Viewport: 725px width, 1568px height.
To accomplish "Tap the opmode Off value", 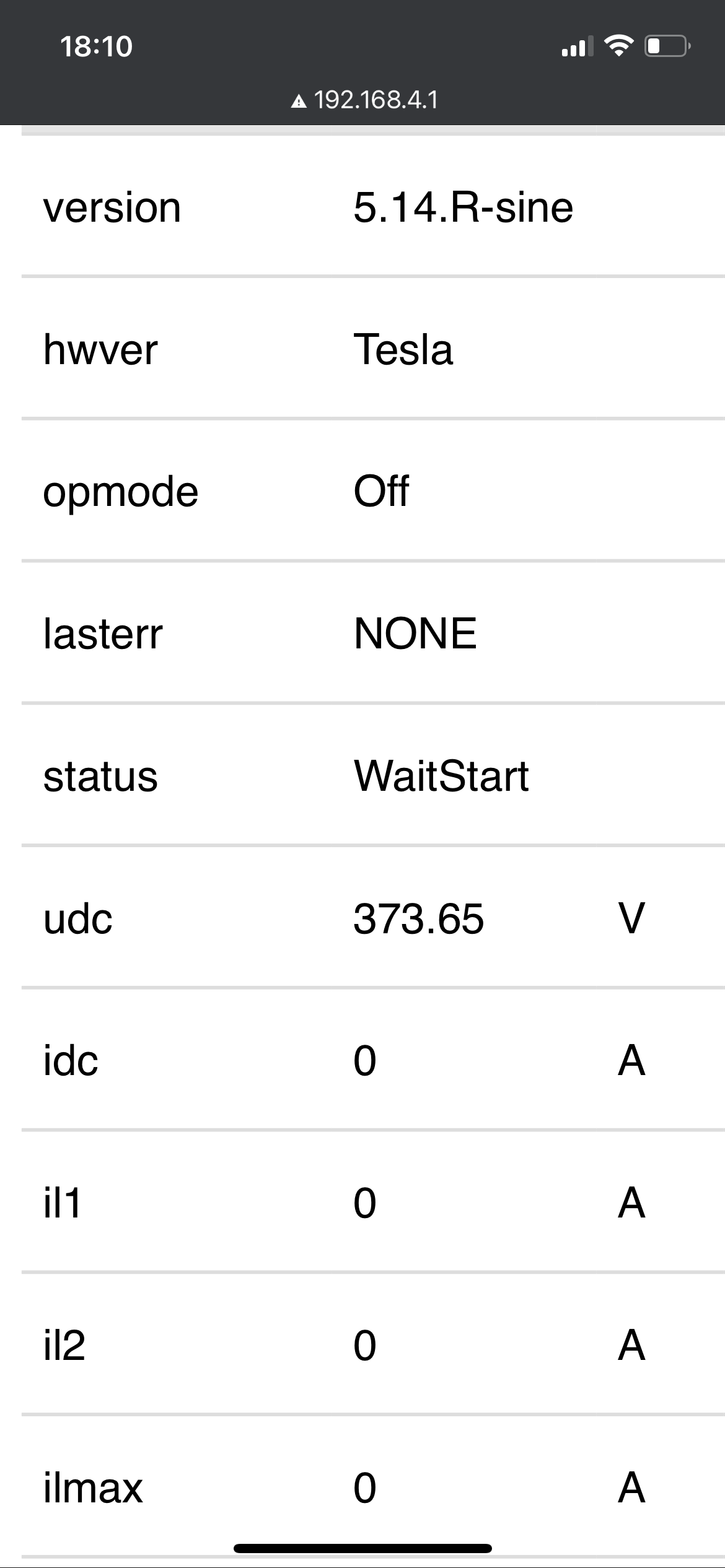I will (x=381, y=491).
